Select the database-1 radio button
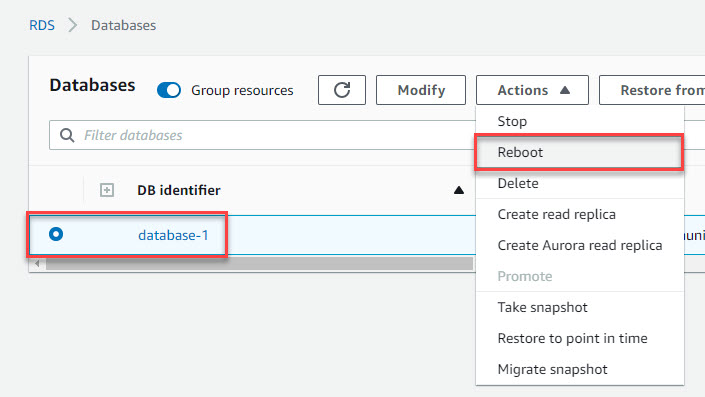Image resolution: width=705 pixels, height=397 pixels. pyautogui.click(x=56, y=234)
